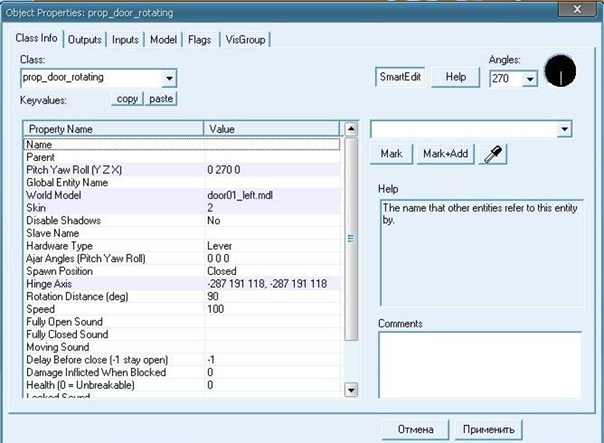Click the 0 270 0 value

tap(223, 170)
